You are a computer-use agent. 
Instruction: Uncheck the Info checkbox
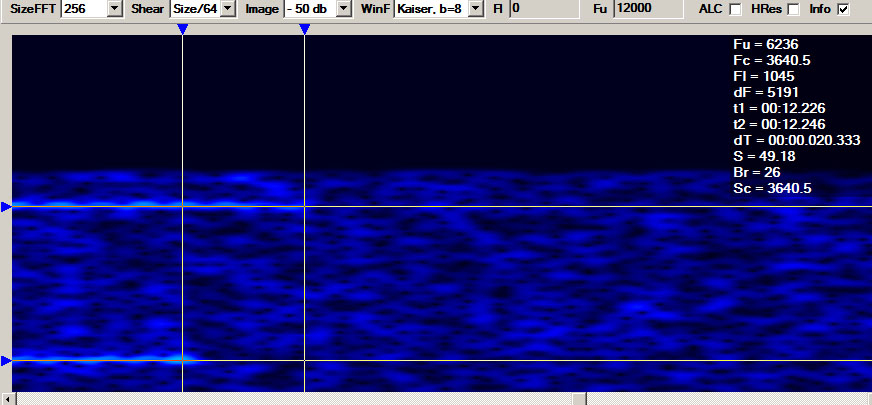pyautogui.click(x=844, y=9)
